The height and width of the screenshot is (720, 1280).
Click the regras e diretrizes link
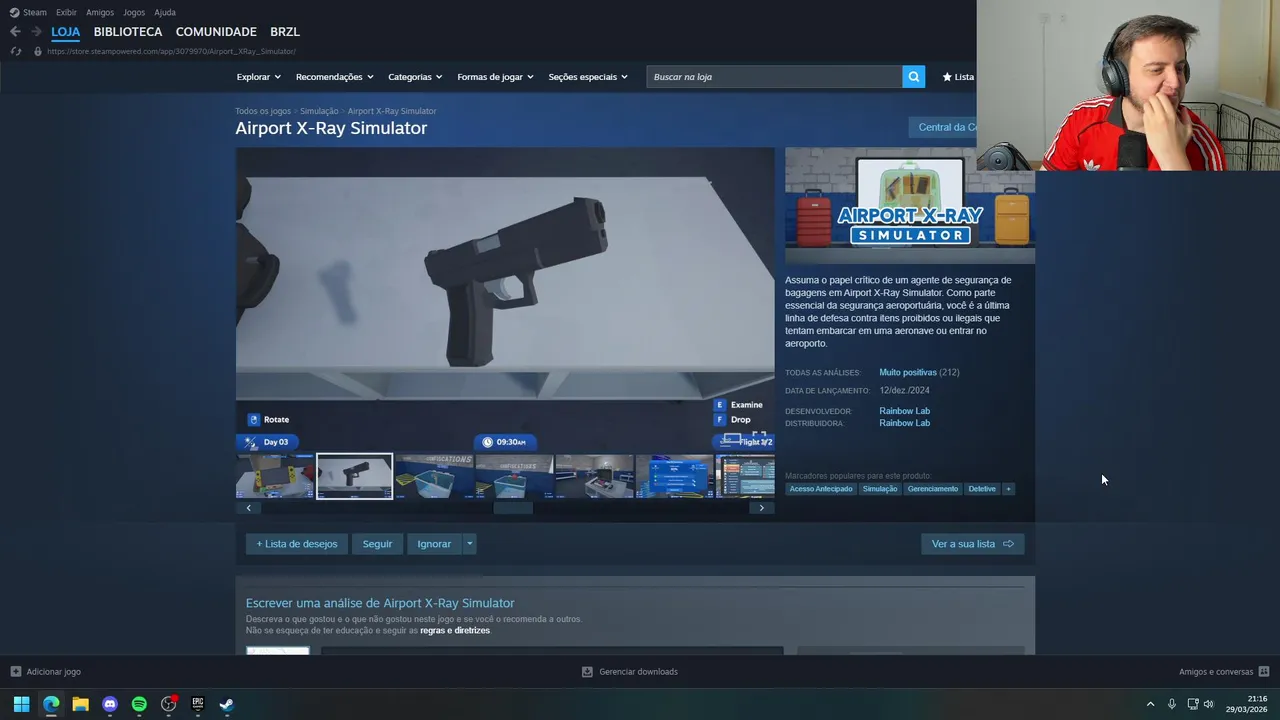[455, 631]
